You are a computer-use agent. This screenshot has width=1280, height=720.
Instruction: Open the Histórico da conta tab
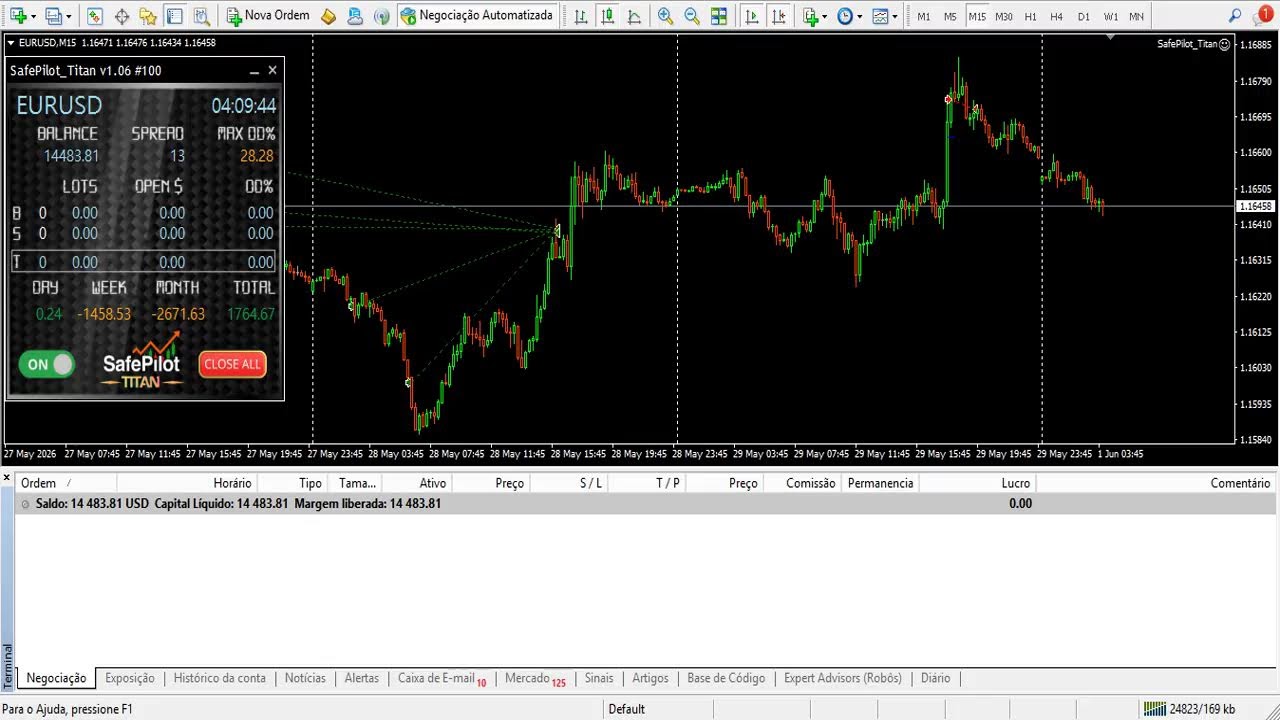[220, 678]
